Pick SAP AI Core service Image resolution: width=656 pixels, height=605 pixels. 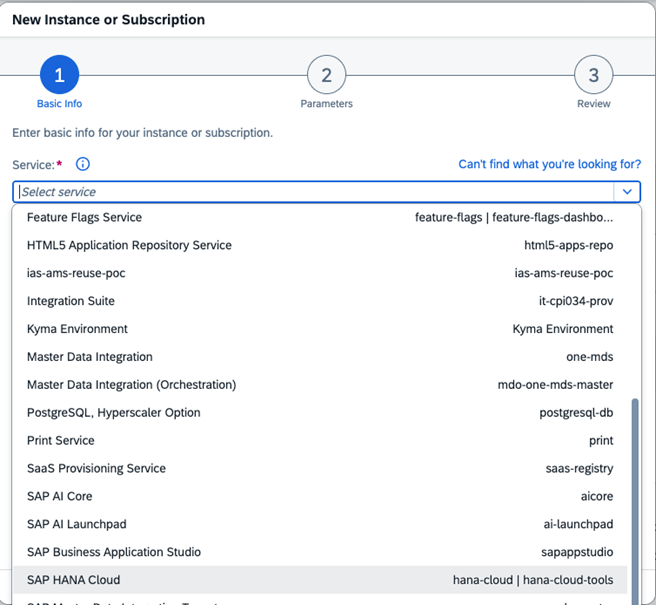(62, 497)
